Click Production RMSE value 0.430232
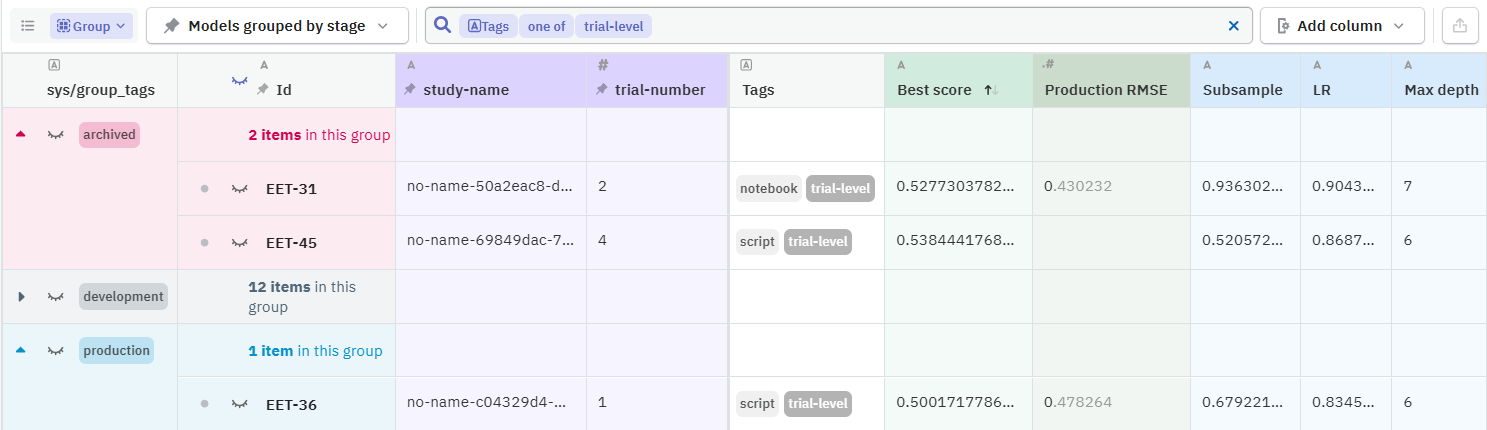 point(1078,186)
